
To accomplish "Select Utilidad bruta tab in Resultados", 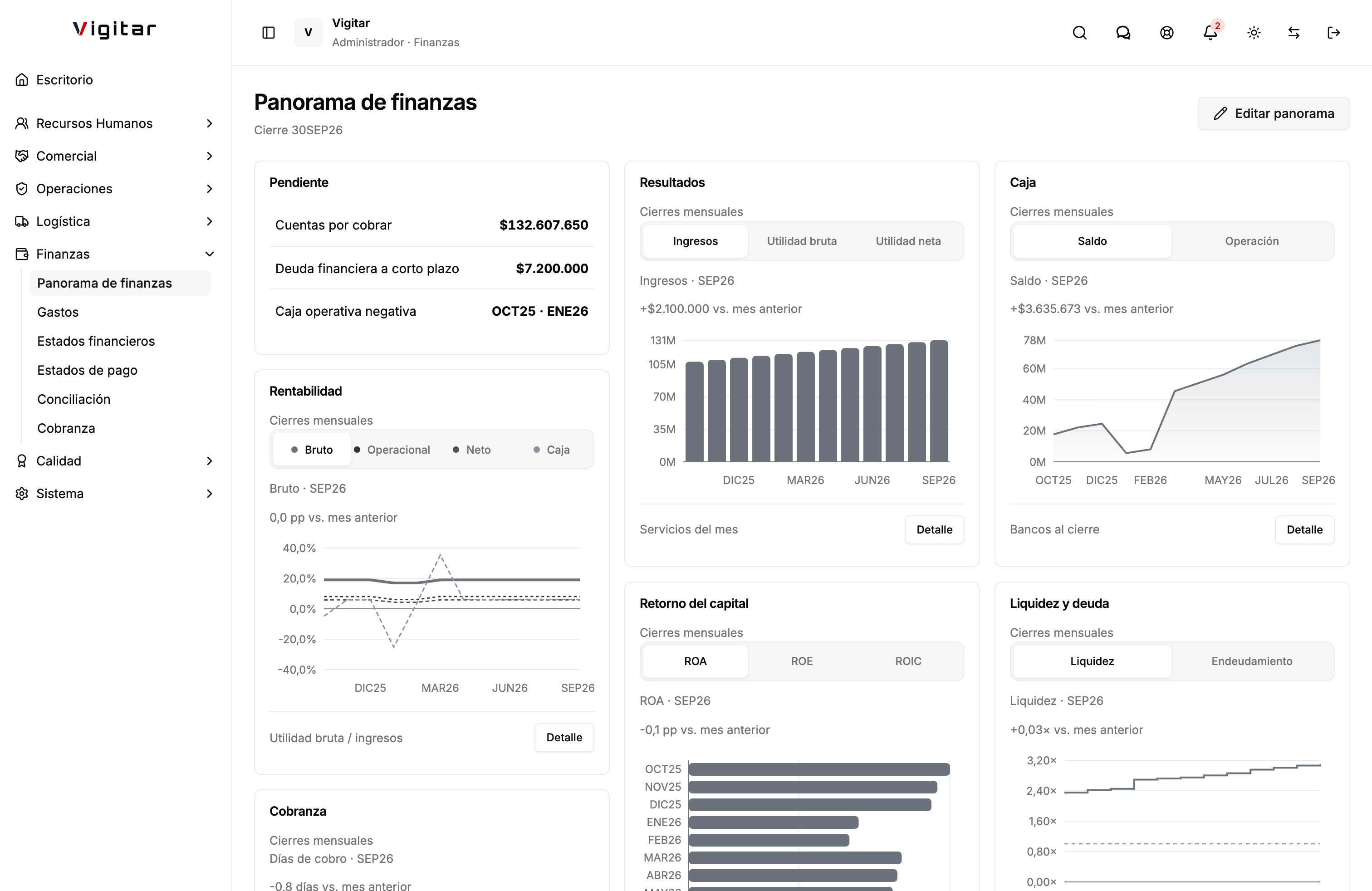I will [x=802, y=241].
